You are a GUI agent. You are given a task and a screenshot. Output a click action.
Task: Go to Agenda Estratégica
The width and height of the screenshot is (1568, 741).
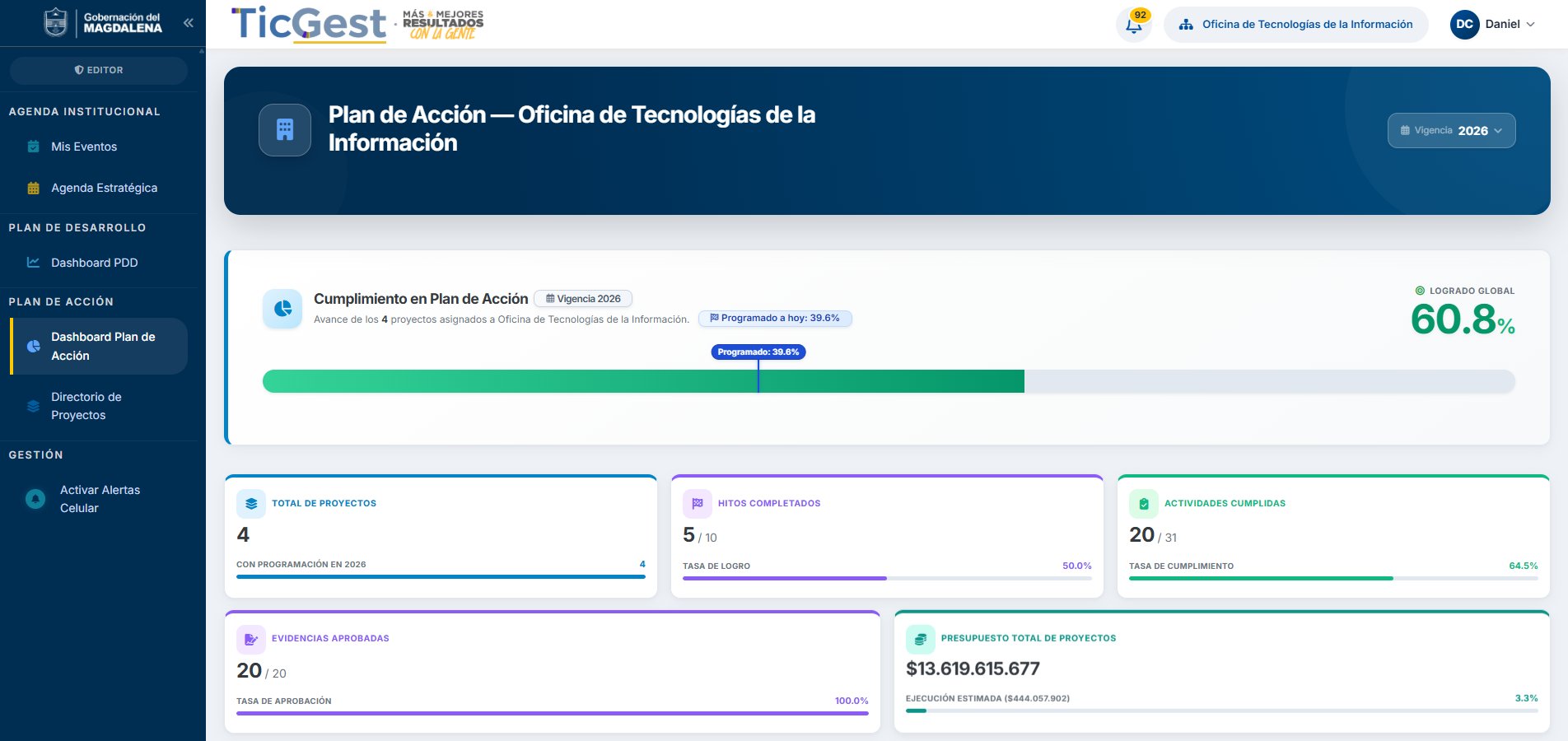[x=99, y=188]
